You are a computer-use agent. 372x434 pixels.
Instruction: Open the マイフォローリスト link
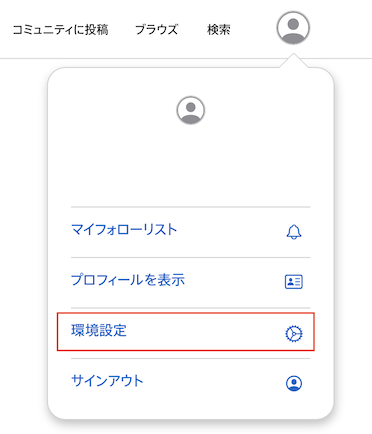[124, 230]
